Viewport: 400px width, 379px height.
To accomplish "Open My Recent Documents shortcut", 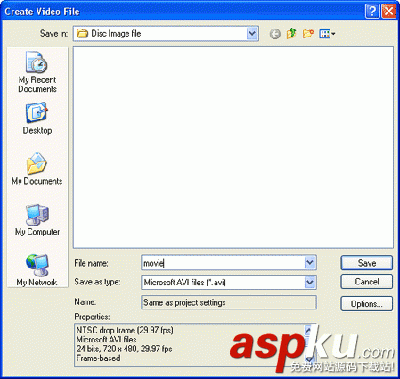I will [37, 72].
